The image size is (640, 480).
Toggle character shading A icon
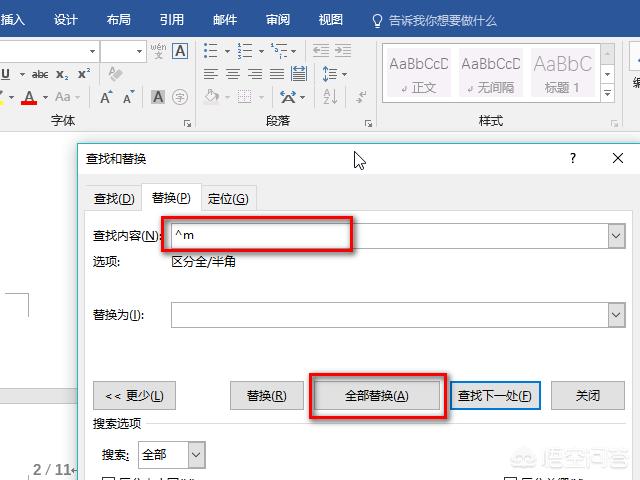[x=158, y=97]
